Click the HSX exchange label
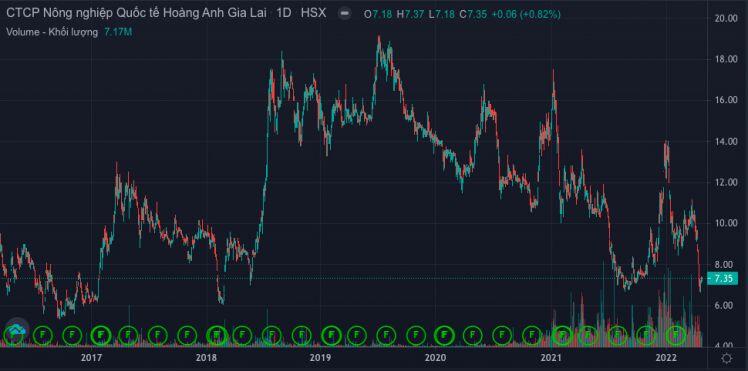 point(313,13)
